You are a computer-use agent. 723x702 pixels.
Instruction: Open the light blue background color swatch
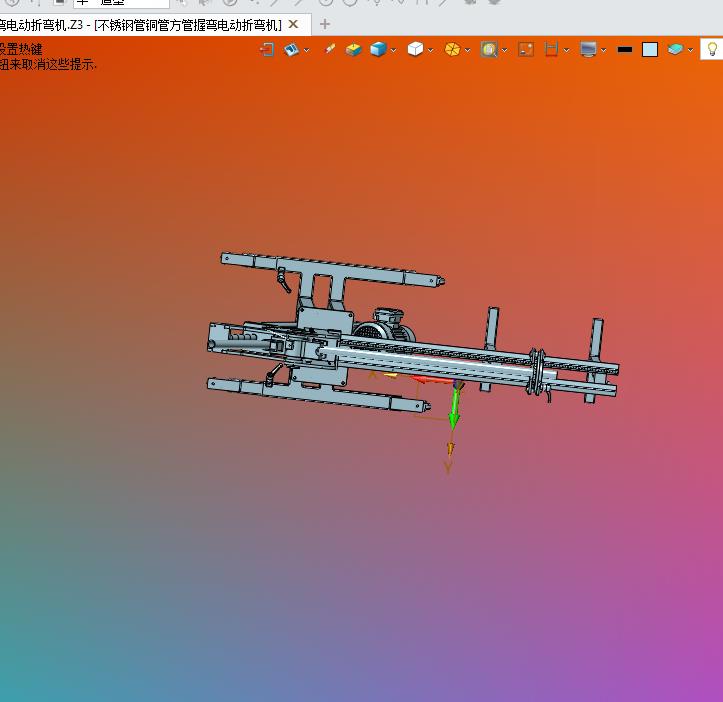650,49
